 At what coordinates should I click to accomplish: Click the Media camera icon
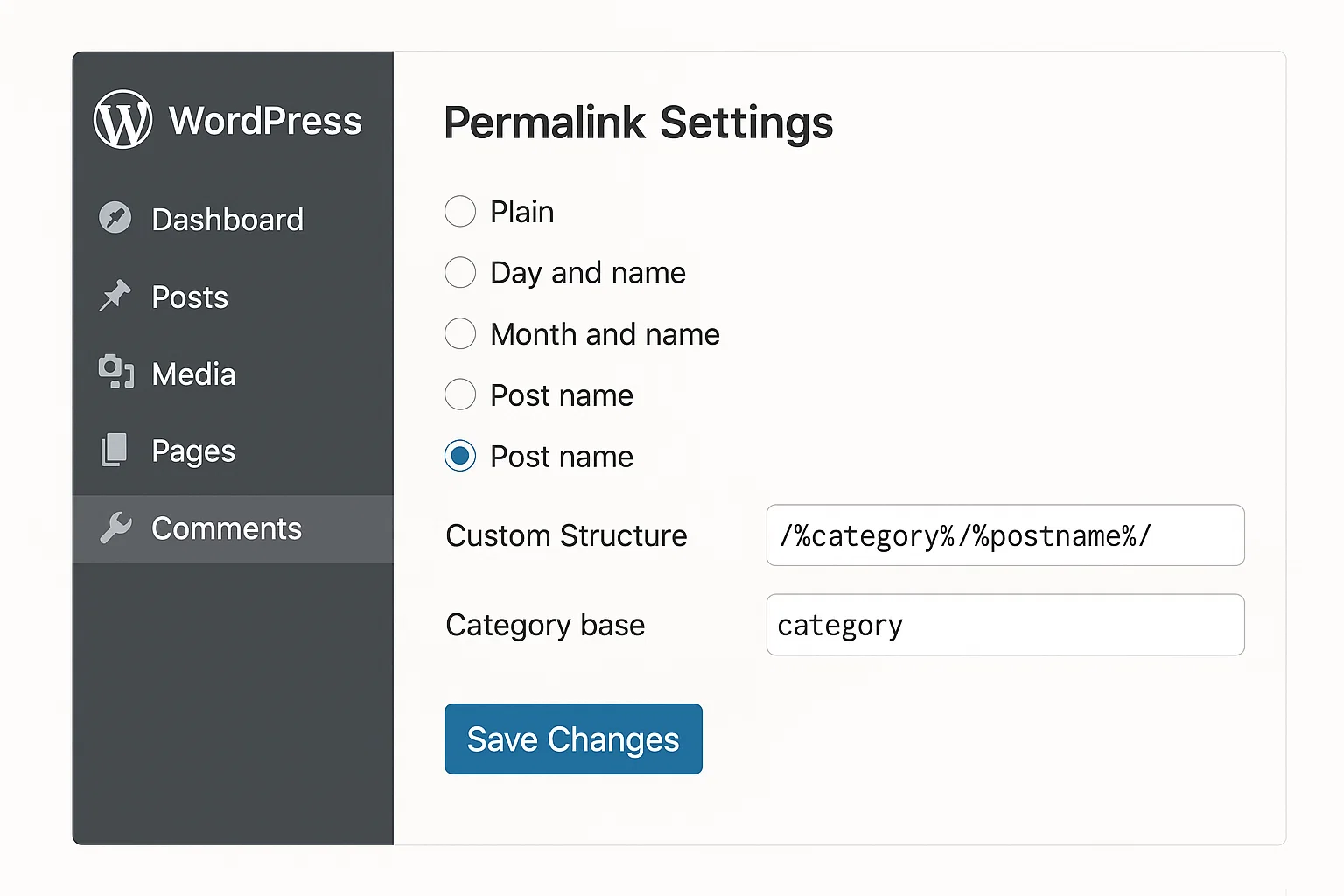(115, 374)
